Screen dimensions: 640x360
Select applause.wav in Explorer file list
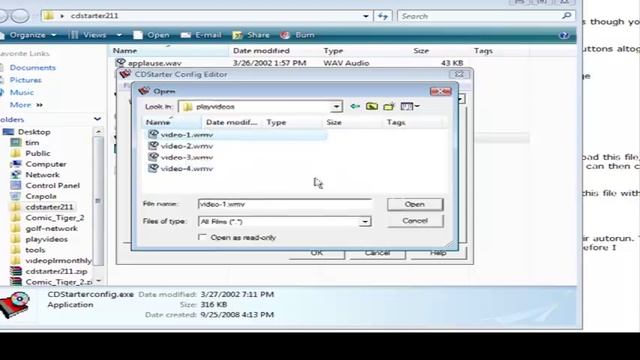(x=154, y=63)
